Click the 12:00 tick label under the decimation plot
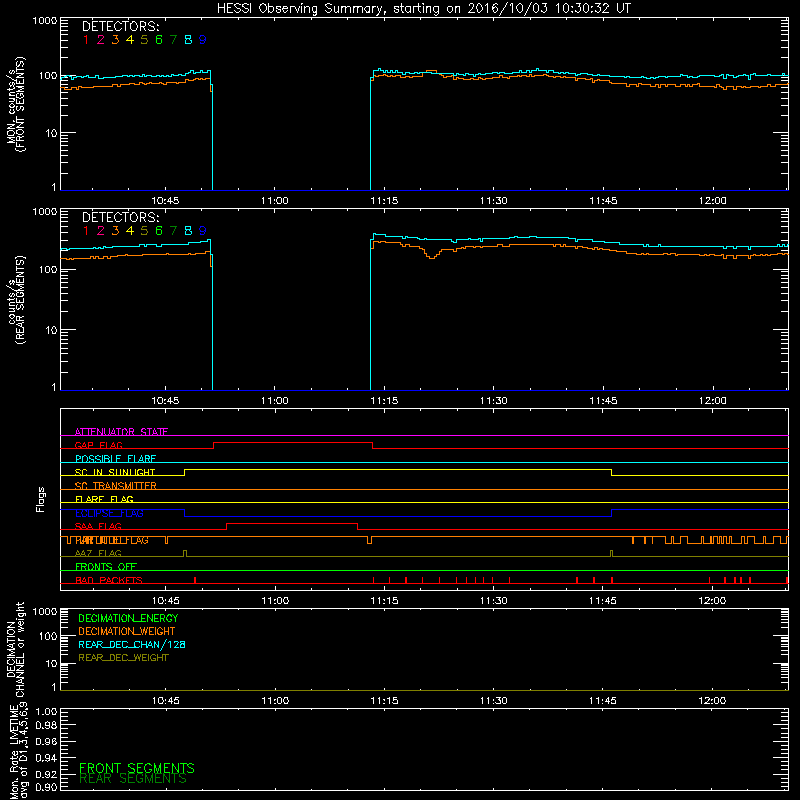Image resolution: width=800 pixels, height=800 pixels. coord(713,701)
